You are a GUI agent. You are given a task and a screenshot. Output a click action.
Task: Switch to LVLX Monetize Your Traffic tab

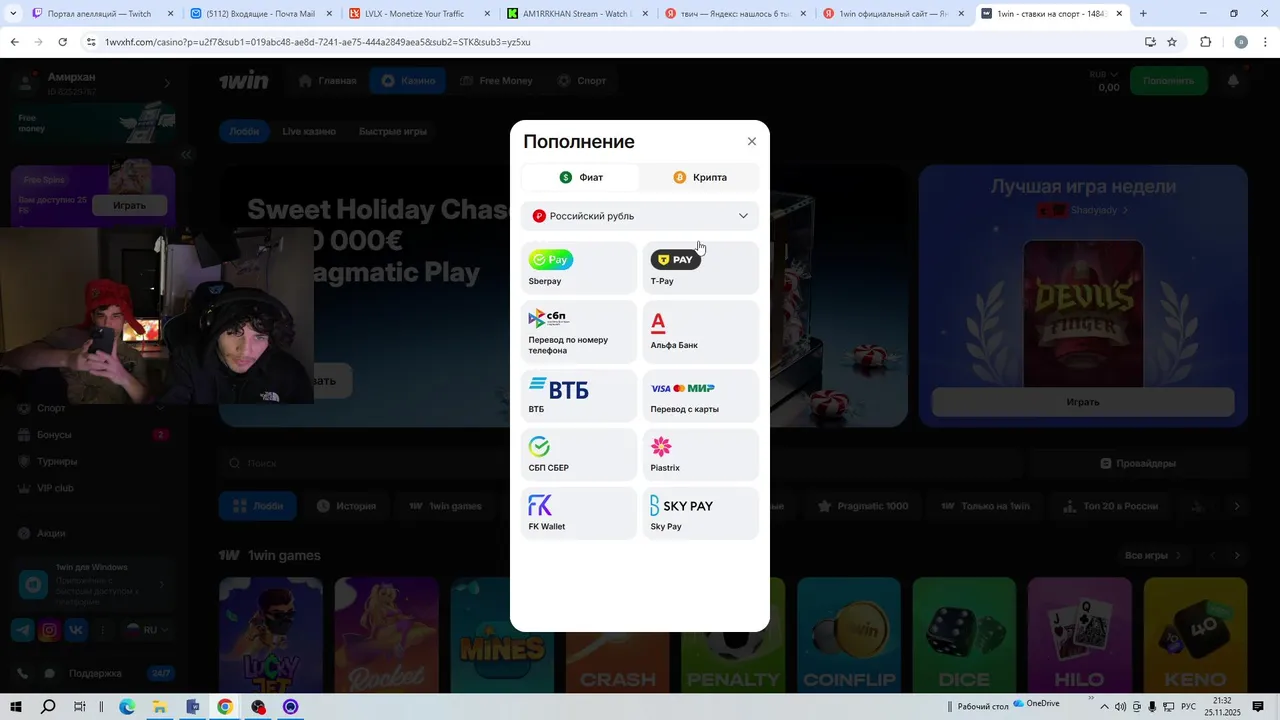[418, 14]
